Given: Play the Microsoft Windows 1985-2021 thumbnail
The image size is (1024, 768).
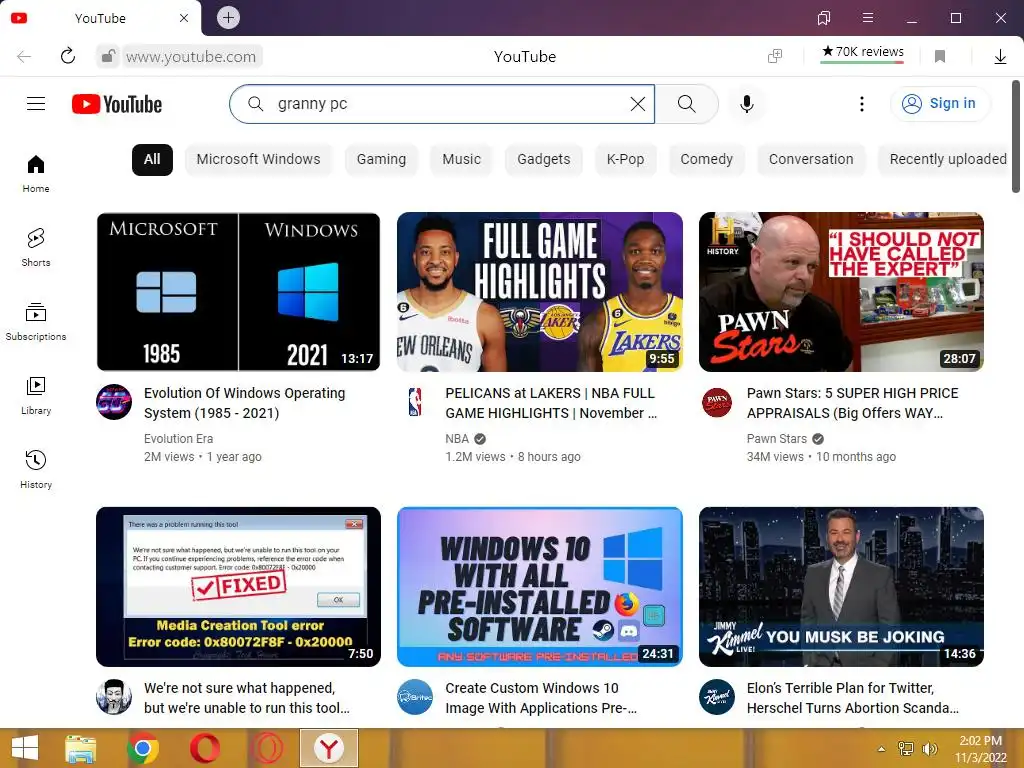Looking at the screenshot, I should [238, 292].
